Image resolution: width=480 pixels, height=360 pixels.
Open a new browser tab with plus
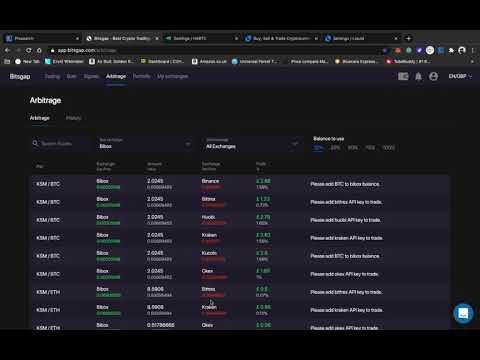pos(408,38)
